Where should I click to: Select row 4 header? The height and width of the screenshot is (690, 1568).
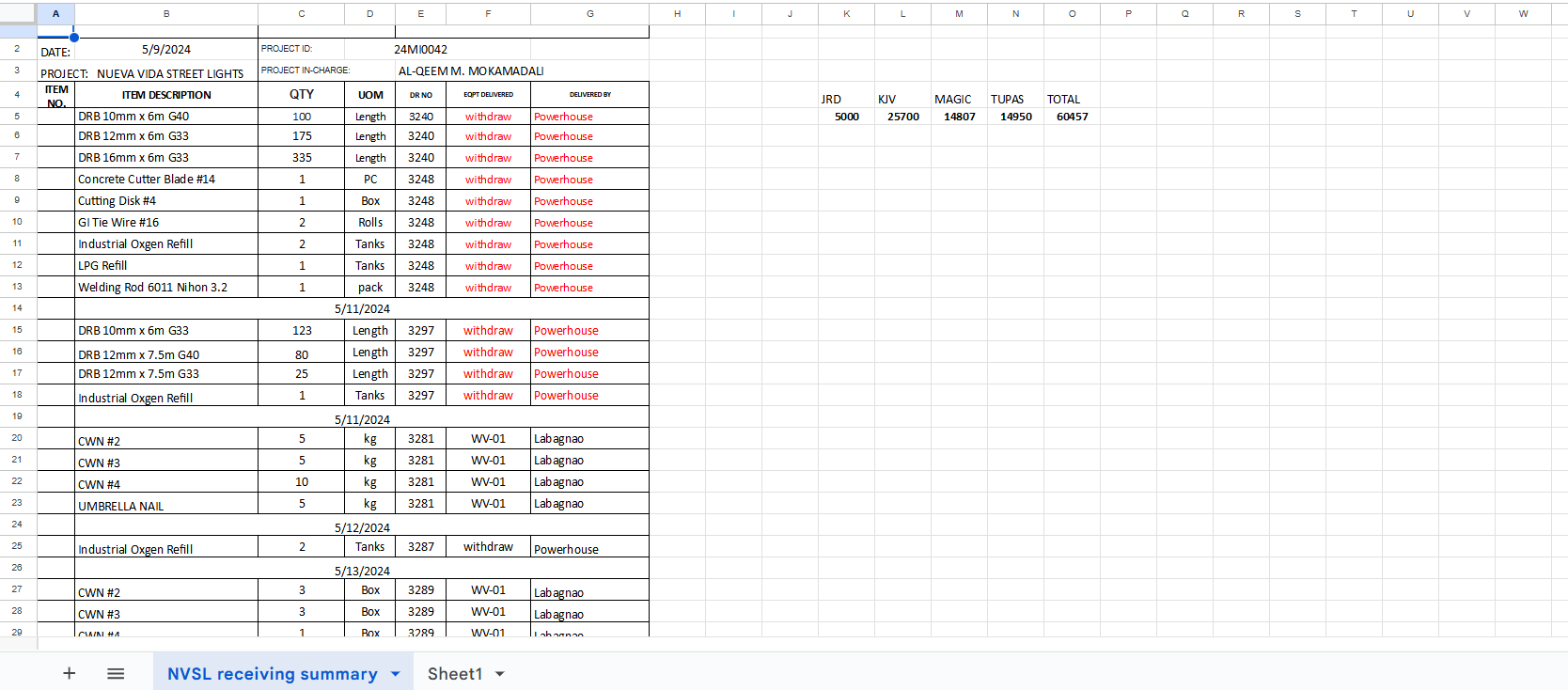pos(17,94)
